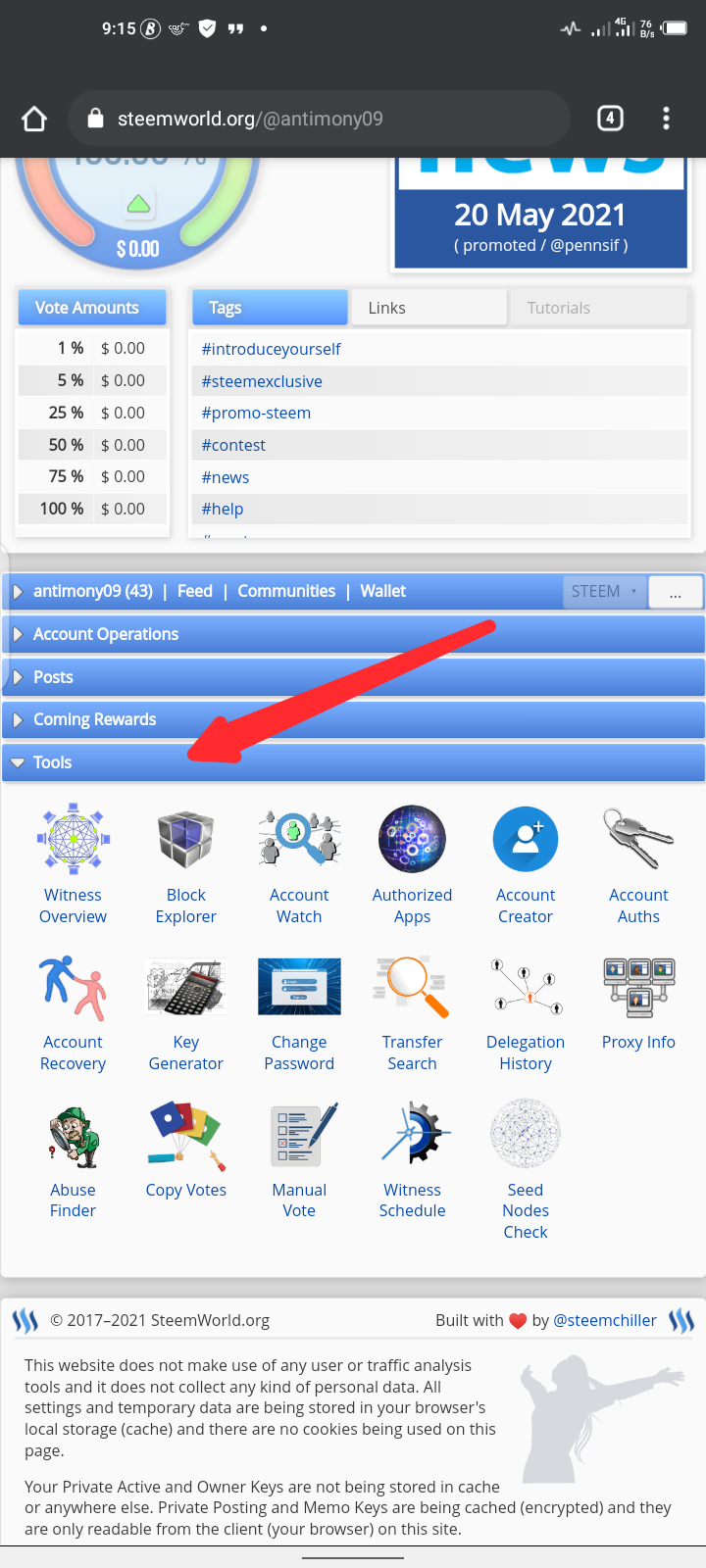This screenshot has height=1568, width=706.
Task: Select the 25 % vote amount row
Action: click(94, 413)
